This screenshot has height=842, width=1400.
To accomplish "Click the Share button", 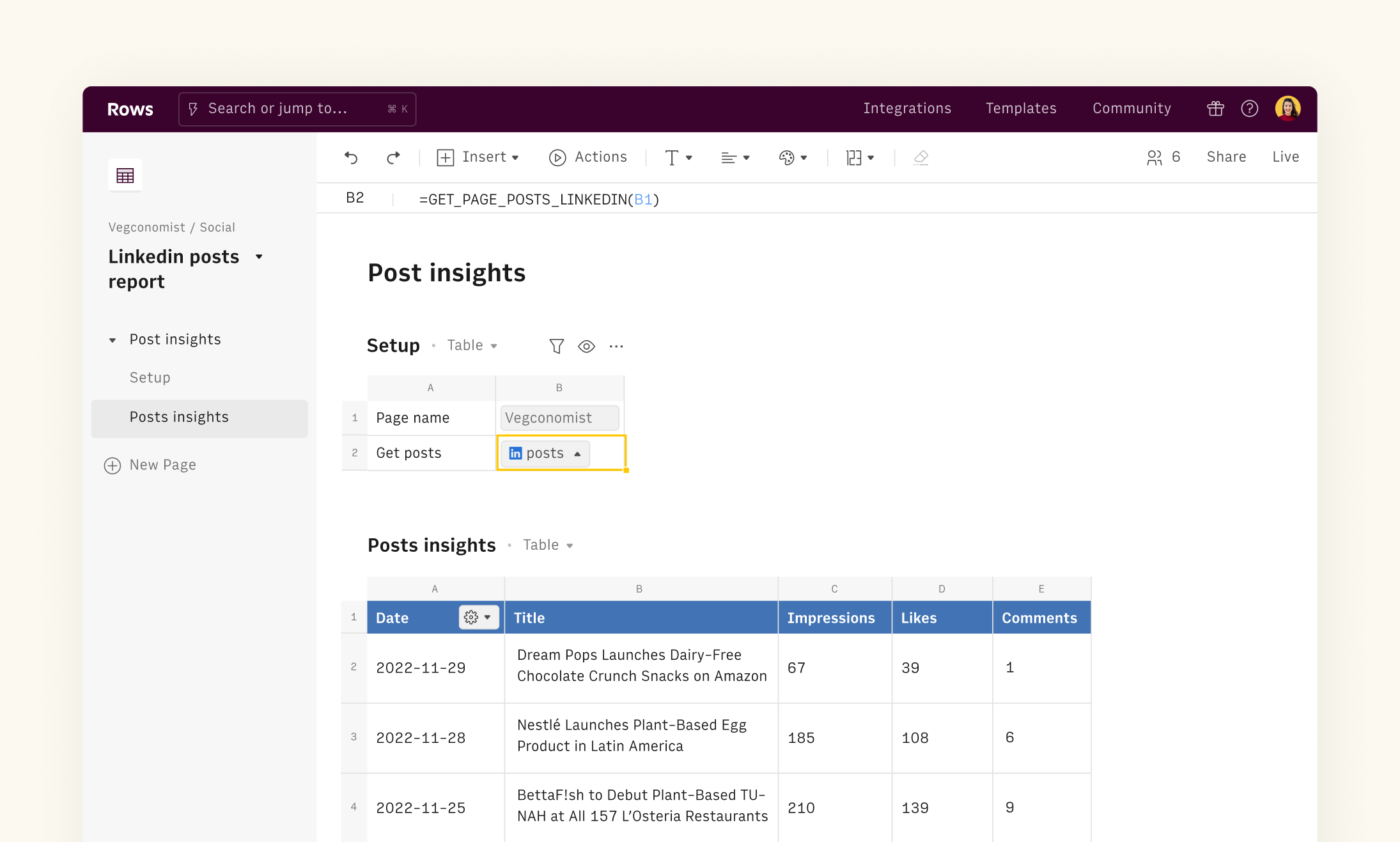I will pos(1225,157).
